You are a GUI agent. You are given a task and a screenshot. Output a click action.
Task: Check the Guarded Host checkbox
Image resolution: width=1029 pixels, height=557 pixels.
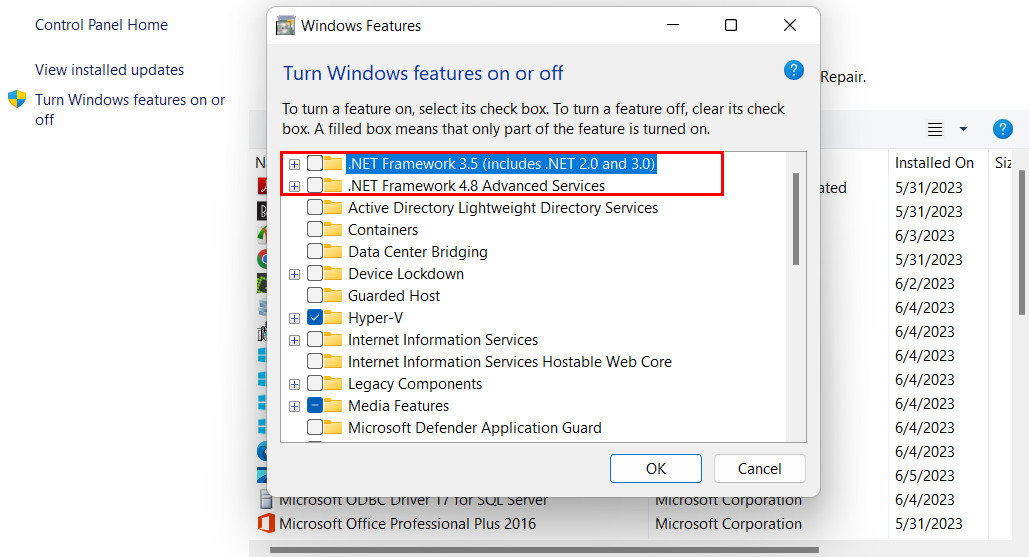pos(315,295)
